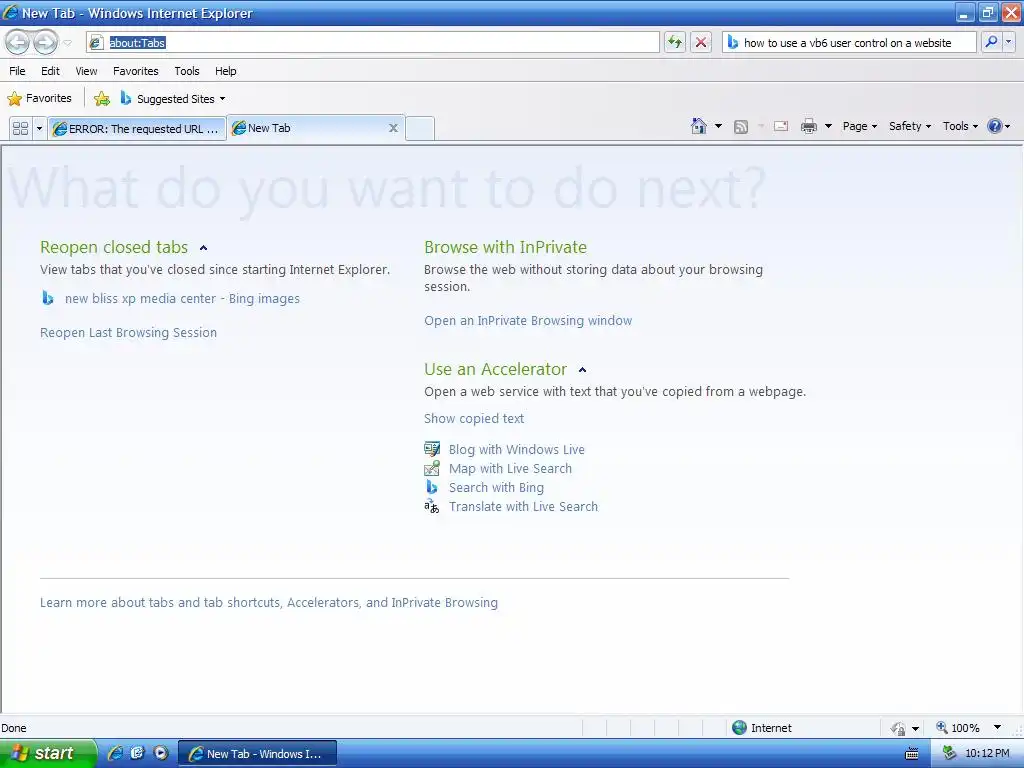Click Map with Live Search accelerator
The height and width of the screenshot is (768, 1024).
510,468
